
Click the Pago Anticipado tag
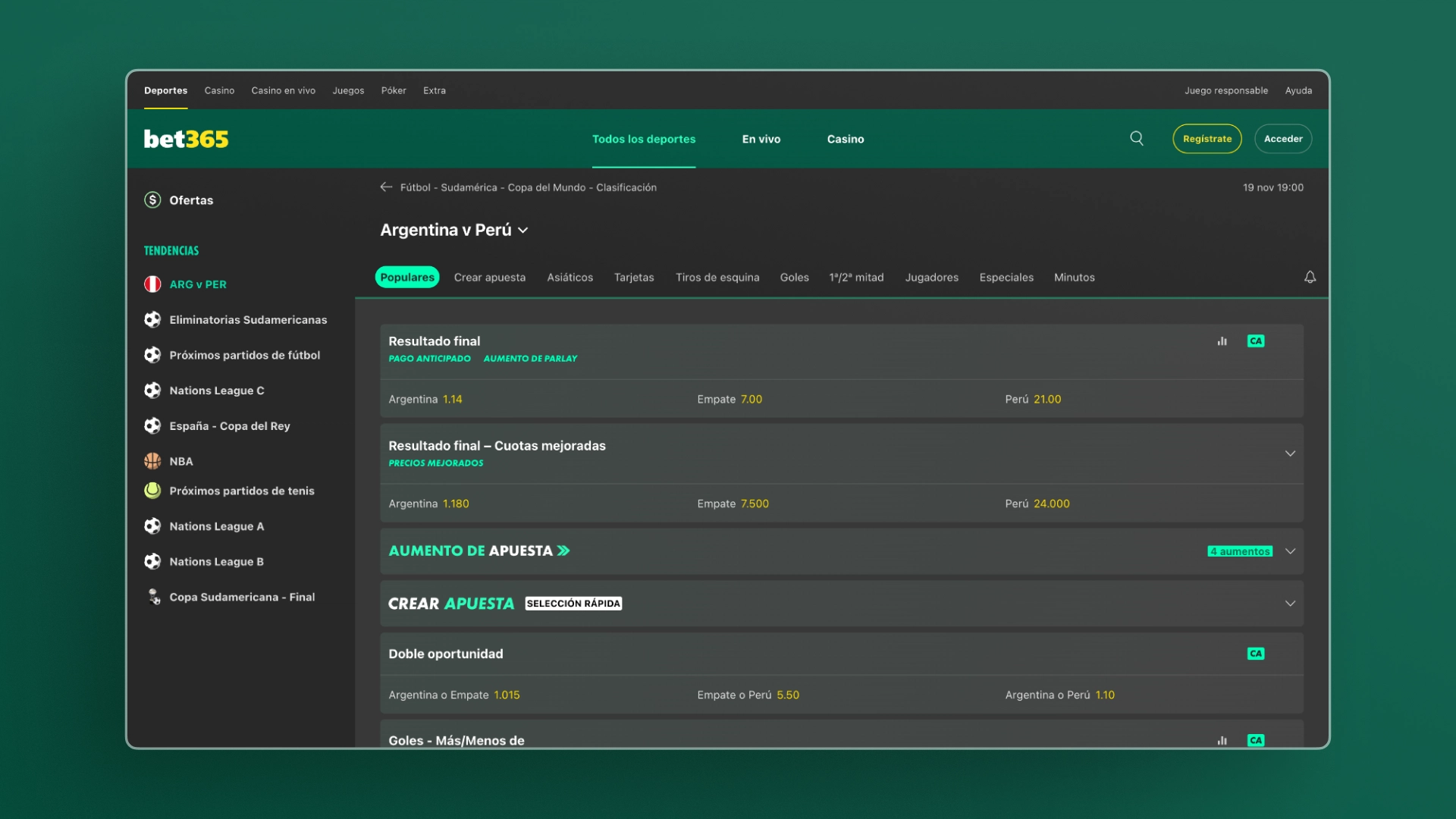(x=429, y=359)
